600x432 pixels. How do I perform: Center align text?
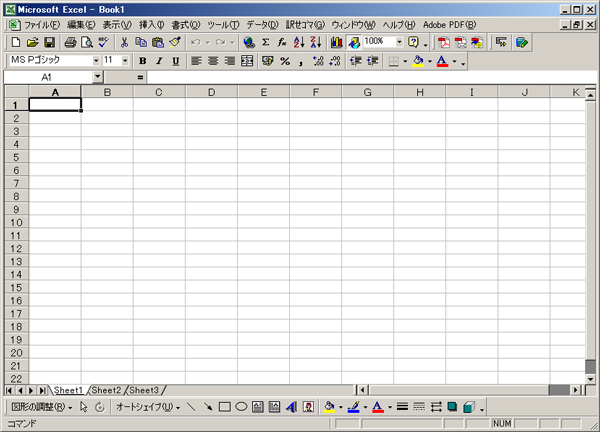(213, 61)
